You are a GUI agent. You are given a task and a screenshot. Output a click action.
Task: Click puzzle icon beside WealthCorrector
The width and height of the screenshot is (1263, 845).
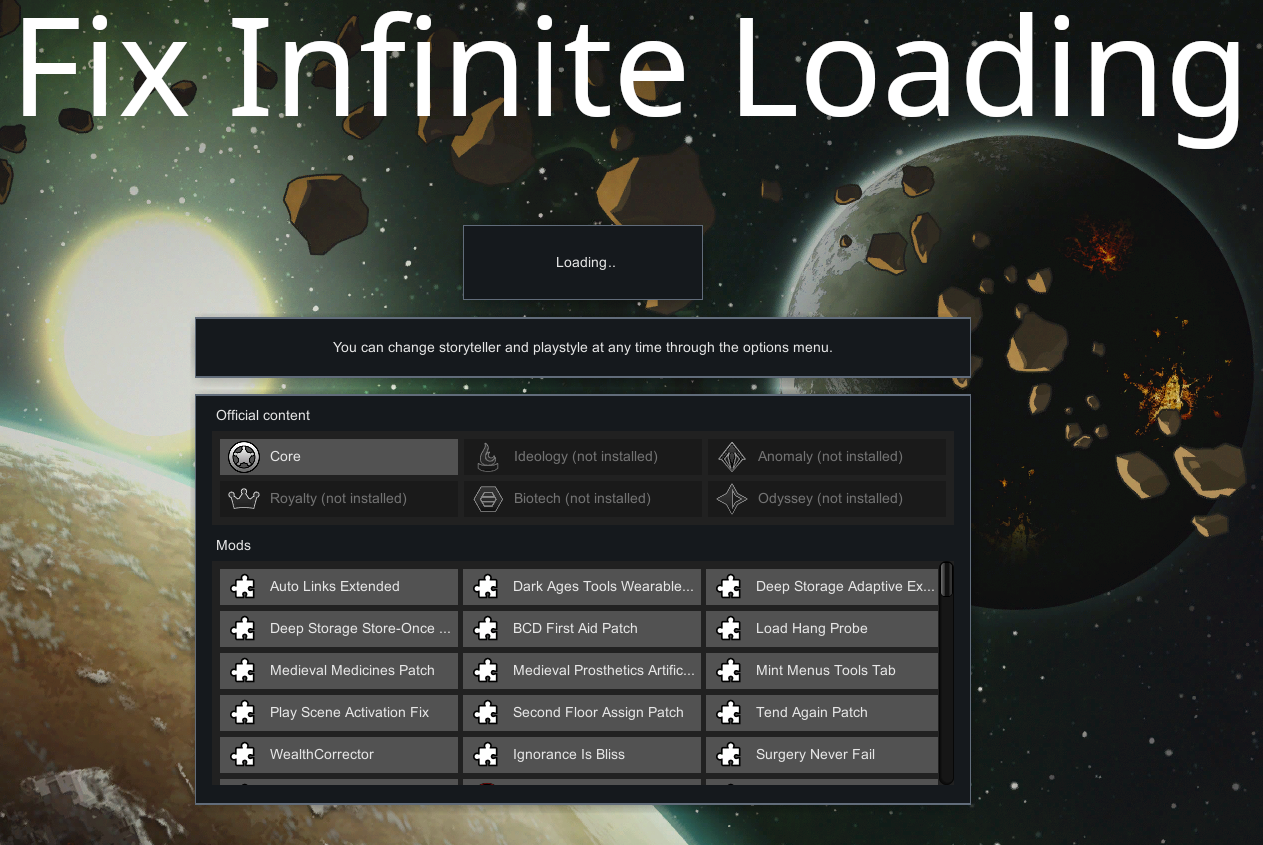(x=242, y=755)
